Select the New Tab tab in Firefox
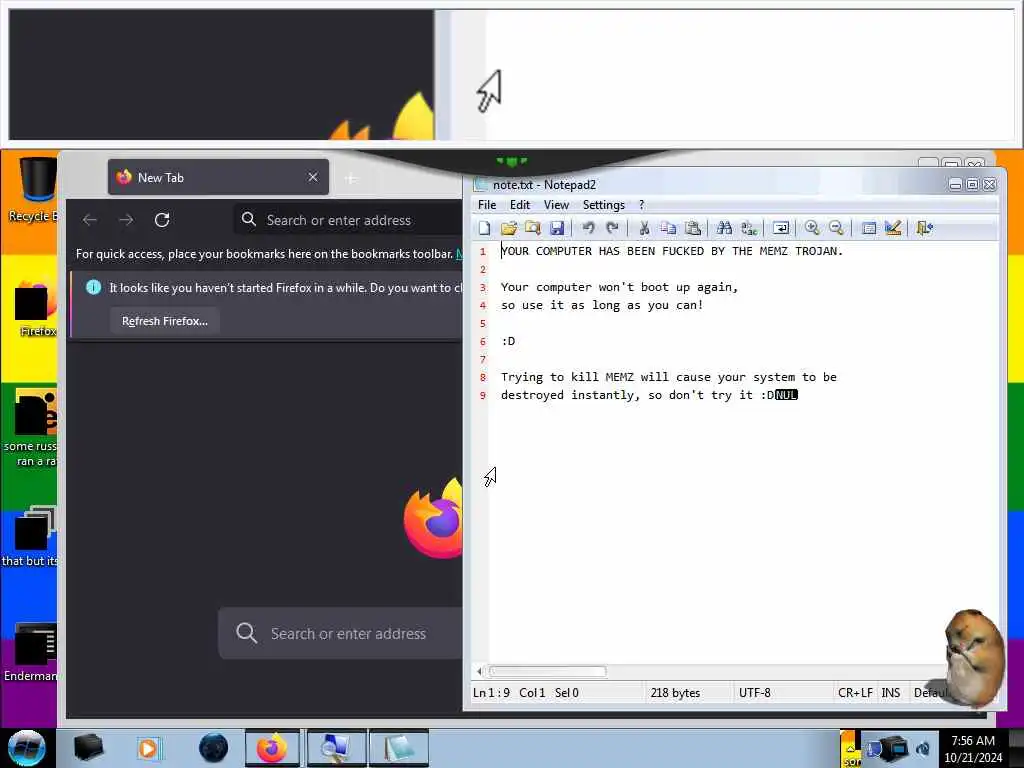Image resolution: width=1024 pixels, height=768 pixels. (218, 177)
